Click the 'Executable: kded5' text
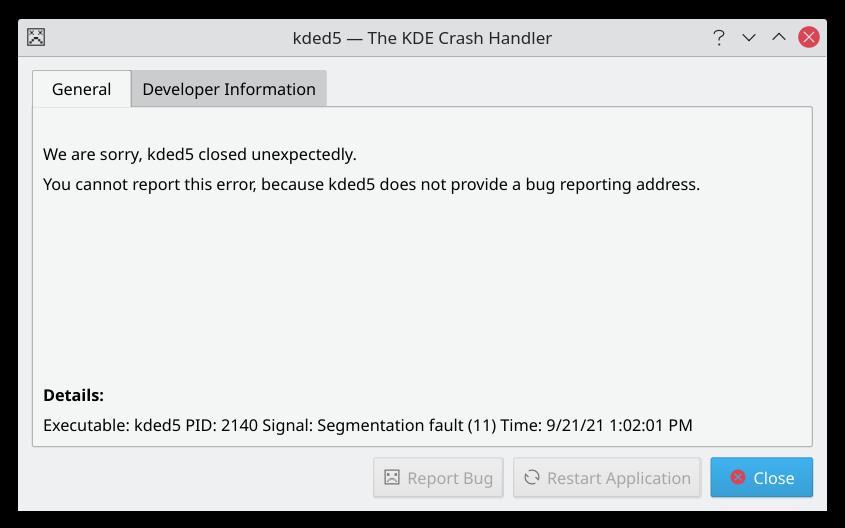This screenshot has height=528, width=845. (x=112, y=425)
